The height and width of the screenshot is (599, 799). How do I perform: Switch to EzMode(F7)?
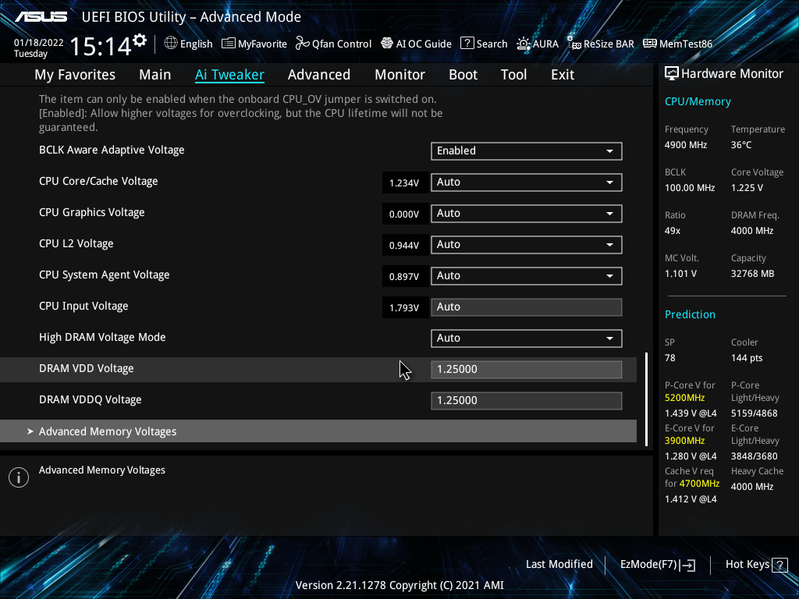[657, 564]
